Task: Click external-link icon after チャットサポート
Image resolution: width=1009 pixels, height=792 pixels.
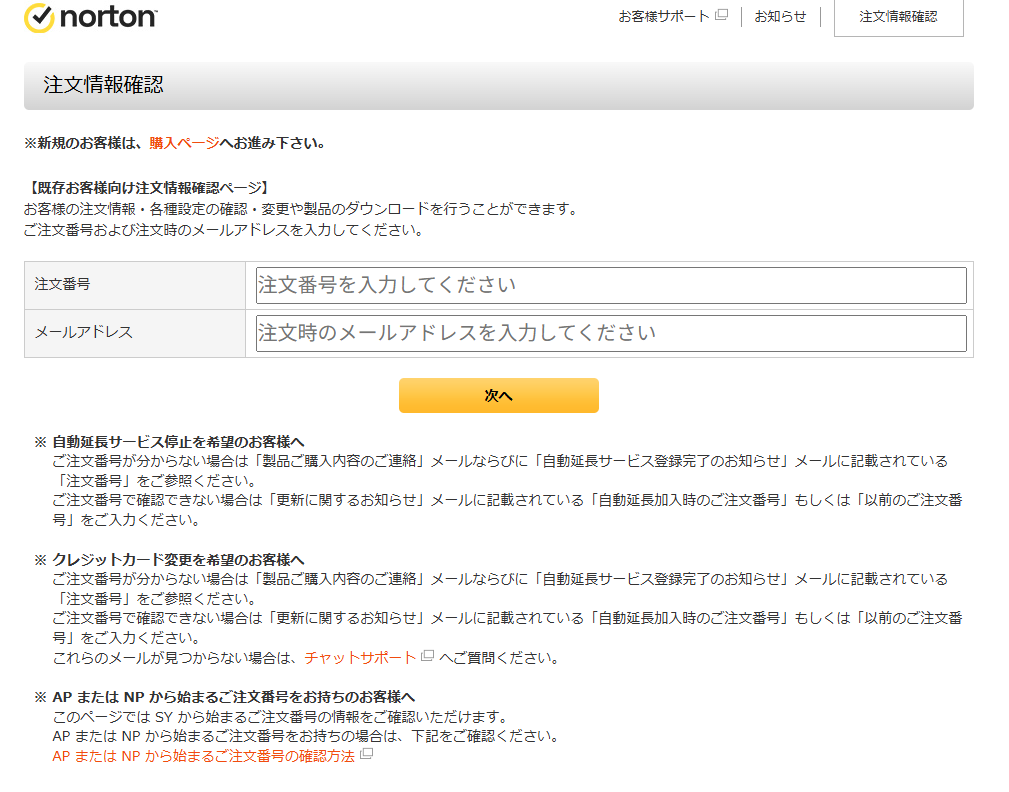Action: click(427, 656)
